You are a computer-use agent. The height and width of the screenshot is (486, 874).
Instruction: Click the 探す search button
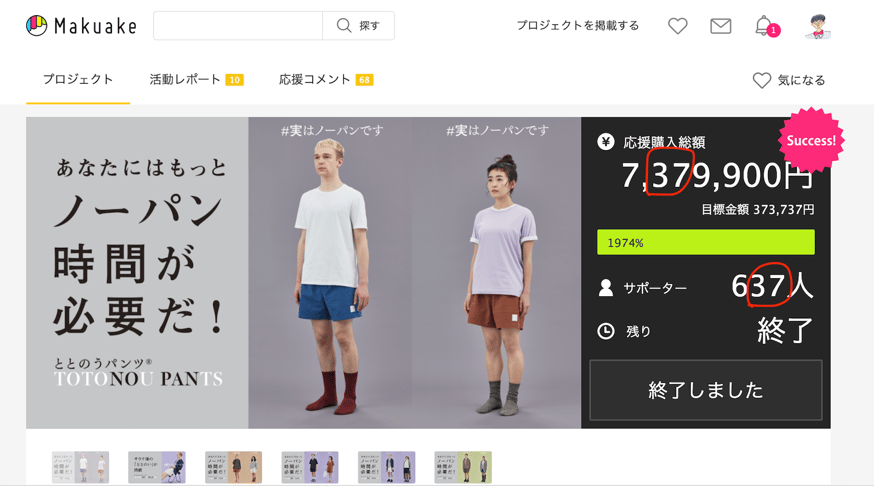358,26
